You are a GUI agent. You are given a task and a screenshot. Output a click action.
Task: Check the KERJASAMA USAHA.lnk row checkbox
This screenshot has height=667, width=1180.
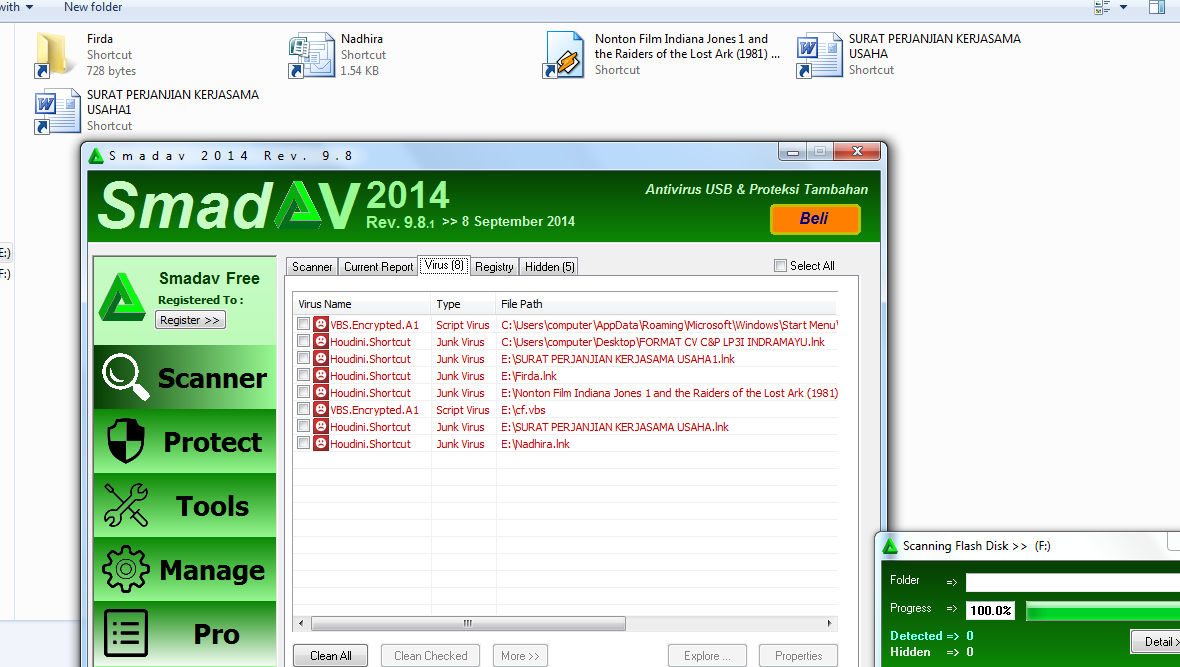303,426
